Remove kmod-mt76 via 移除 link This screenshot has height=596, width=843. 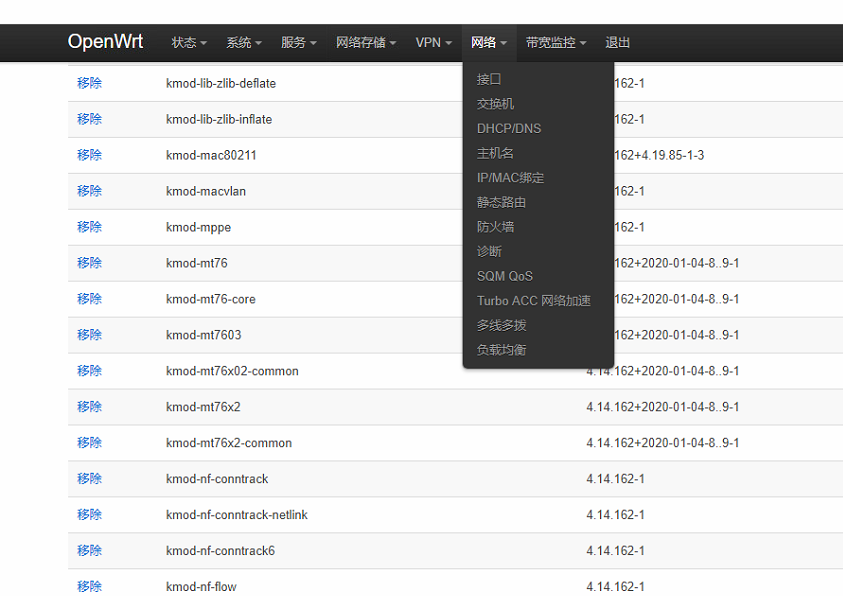[x=89, y=263]
